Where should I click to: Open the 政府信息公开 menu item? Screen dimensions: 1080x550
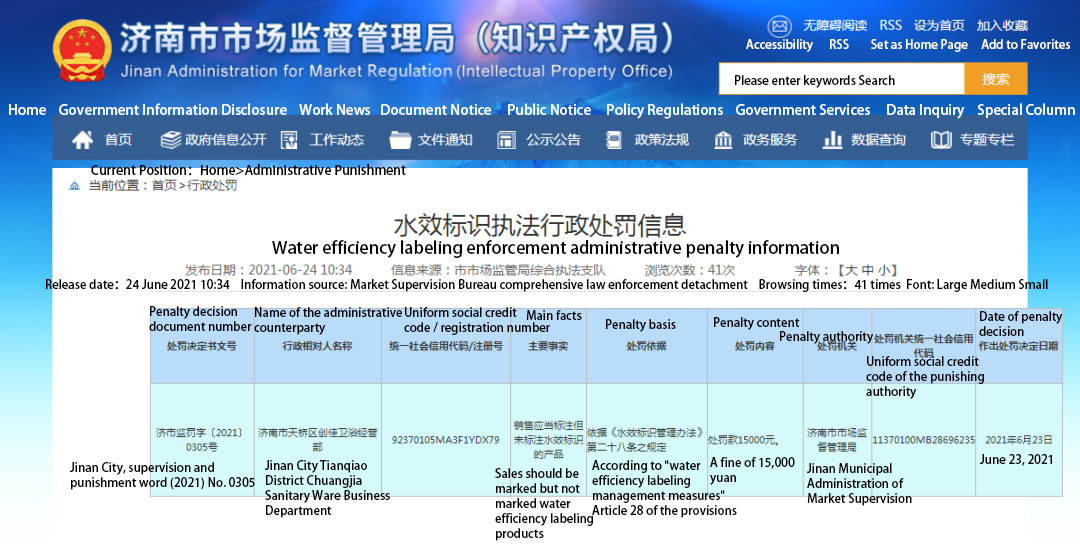[x=225, y=140]
